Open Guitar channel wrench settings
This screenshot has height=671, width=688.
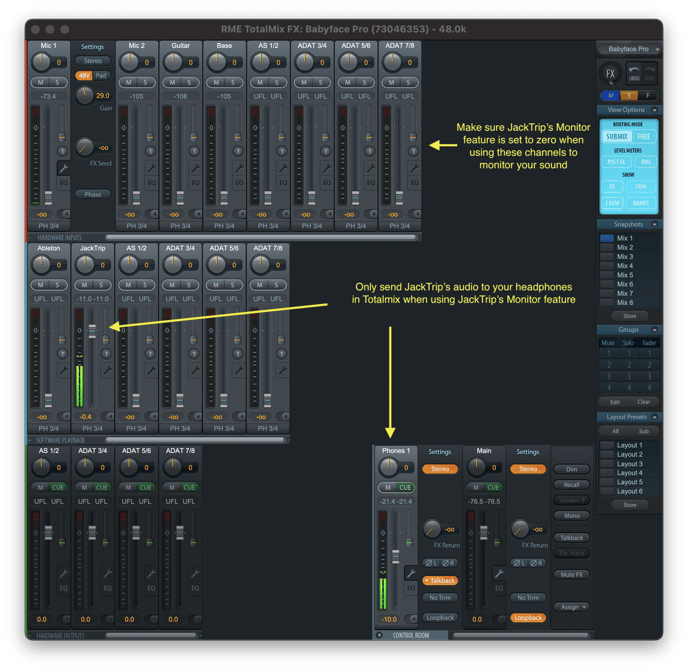(195, 167)
